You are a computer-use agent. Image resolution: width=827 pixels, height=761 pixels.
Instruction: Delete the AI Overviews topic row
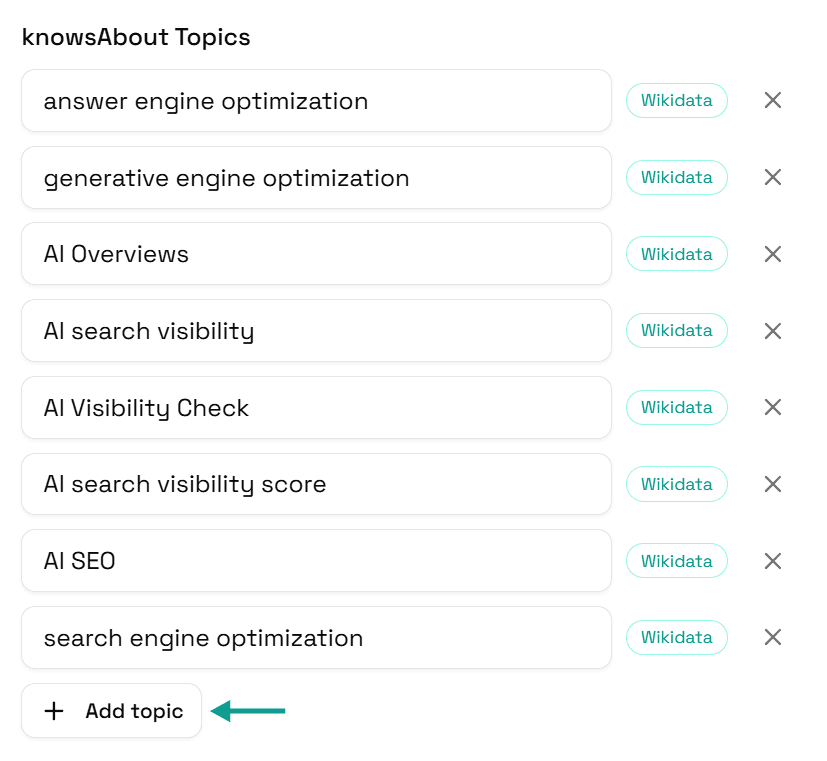(773, 254)
